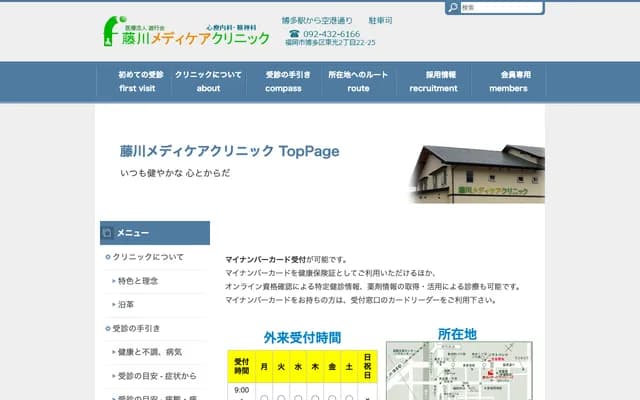Open sidebar link 受診の目安 - 症状から

click(x=157, y=376)
